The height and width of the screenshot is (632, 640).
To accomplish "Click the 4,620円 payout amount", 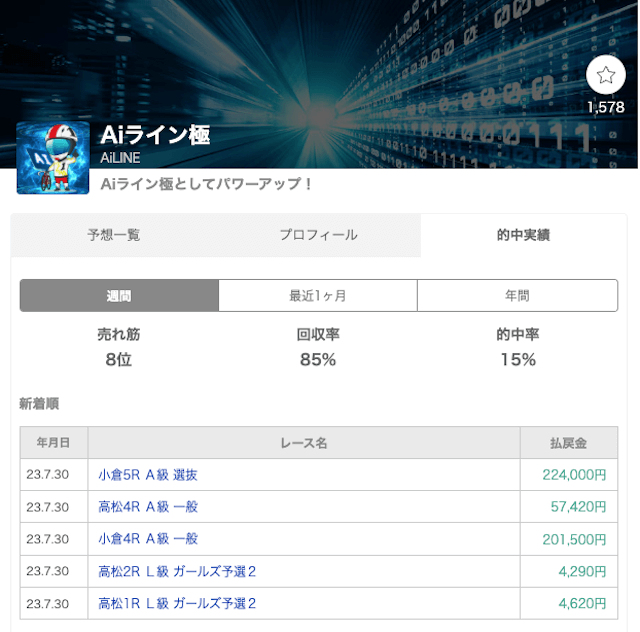I will (x=582, y=603).
